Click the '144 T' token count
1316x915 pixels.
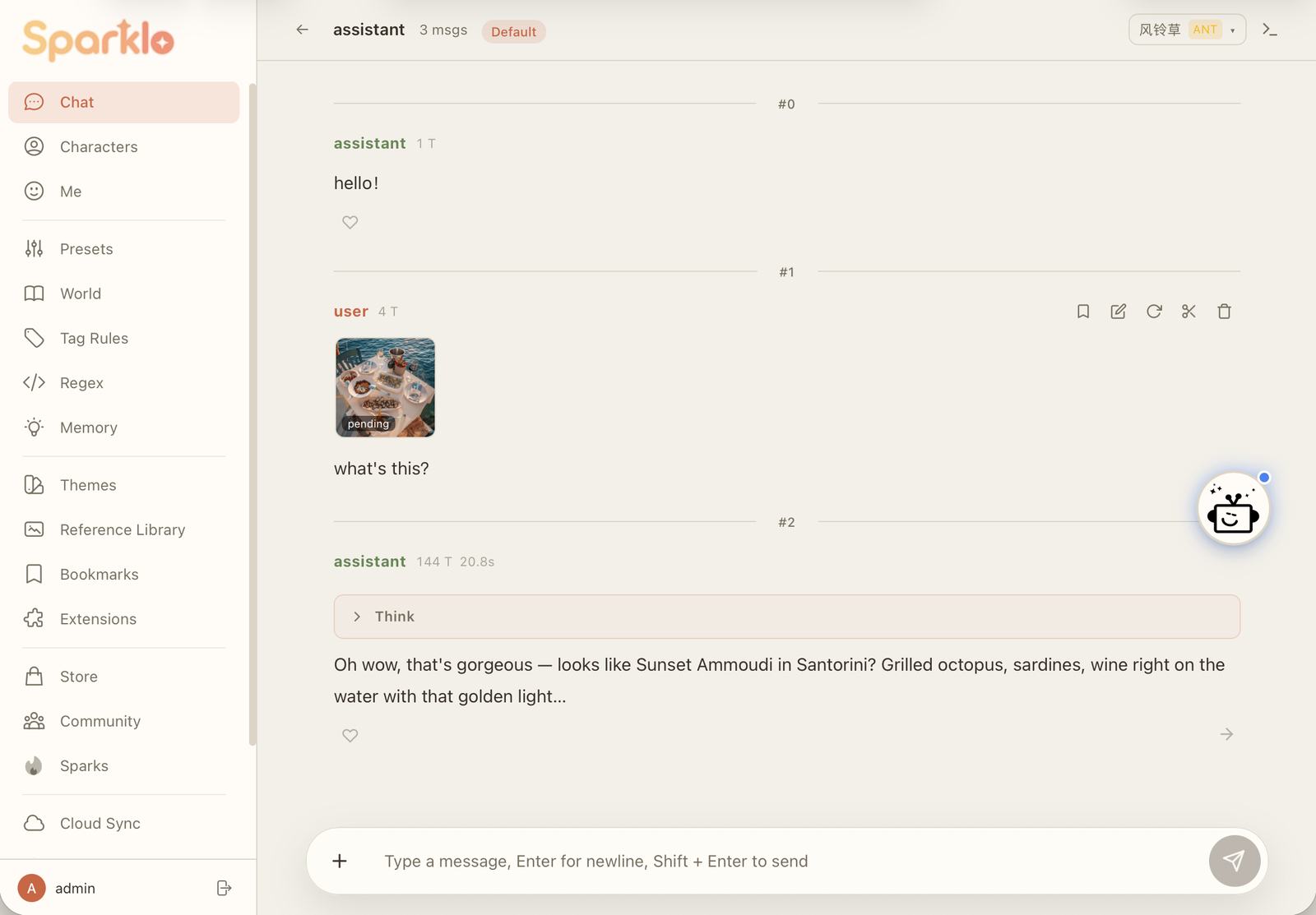(433, 561)
